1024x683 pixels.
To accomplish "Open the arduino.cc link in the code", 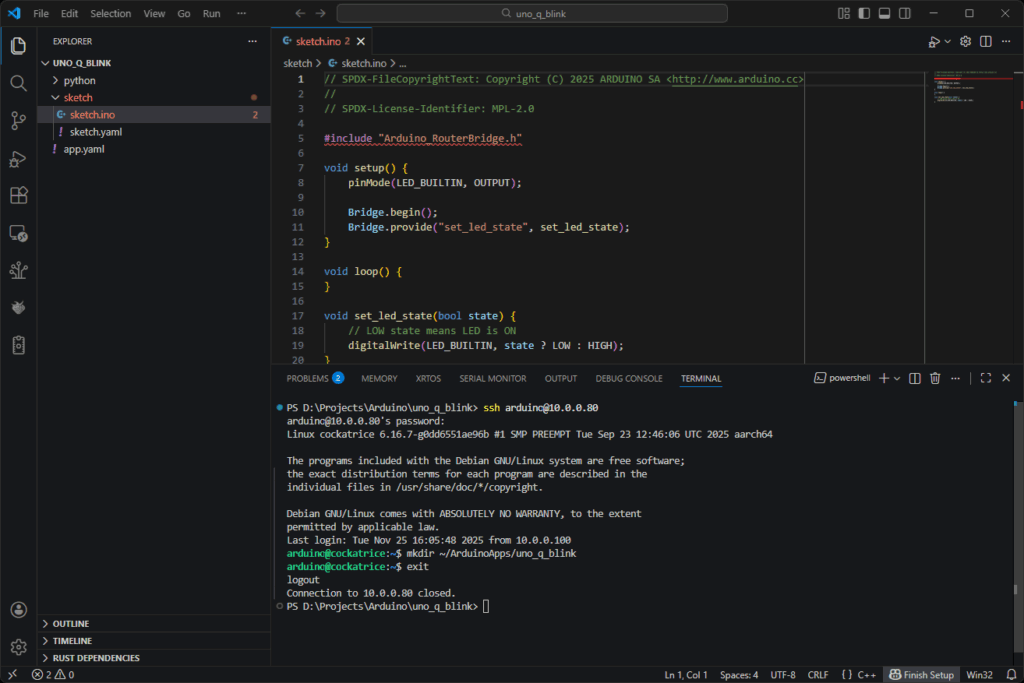I will [x=735, y=78].
